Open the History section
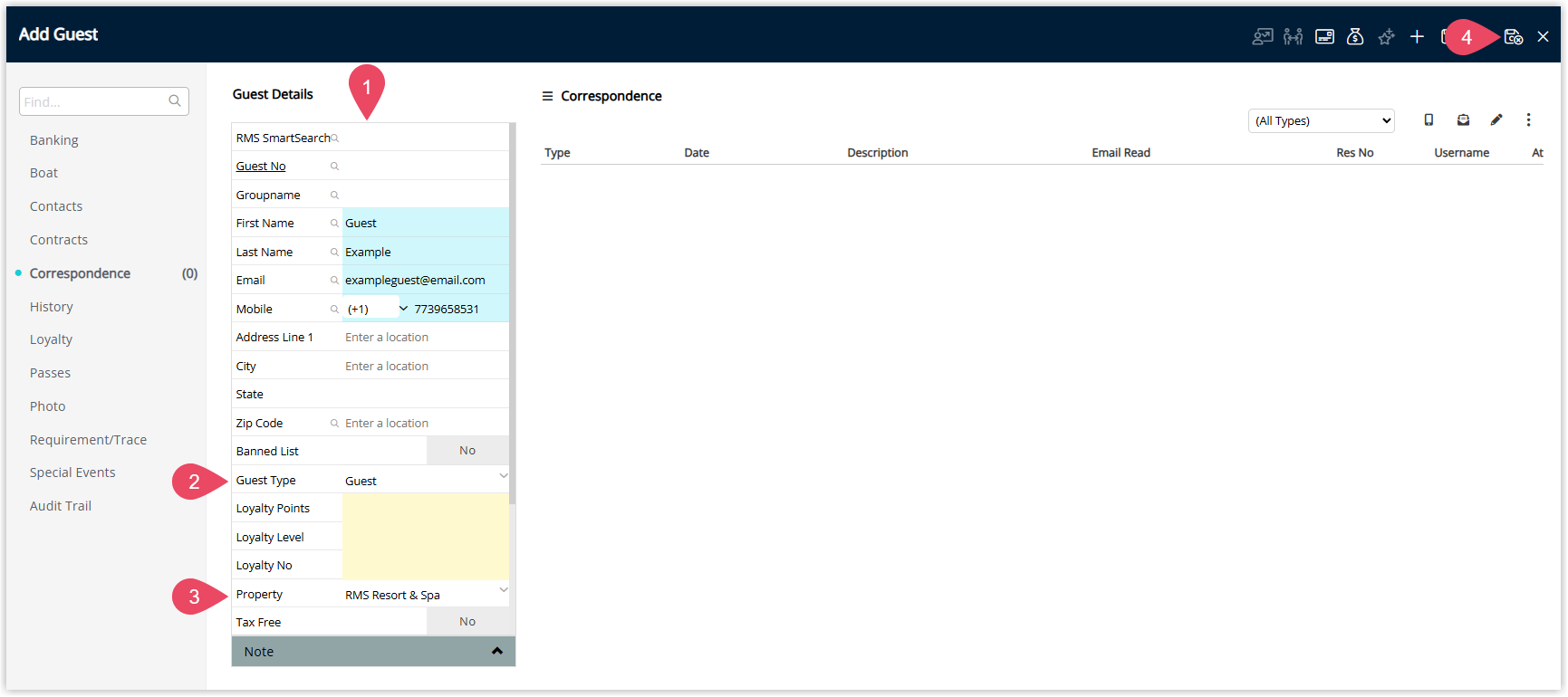 click(52, 307)
